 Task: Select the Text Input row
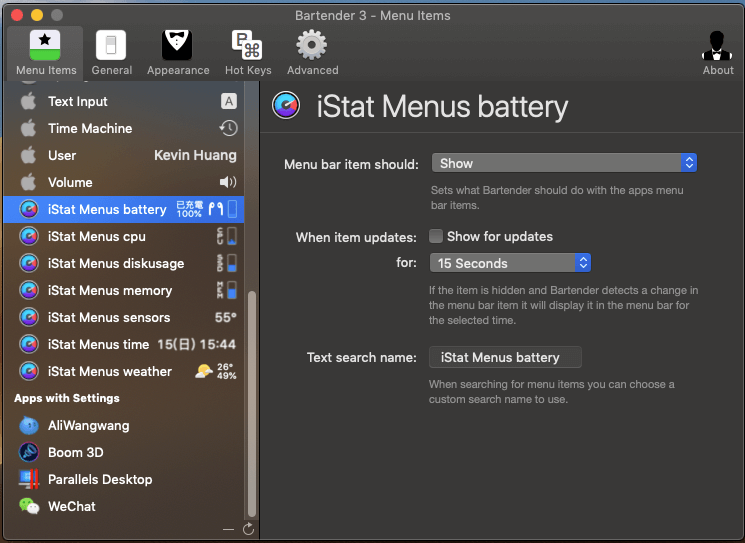point(124,101)
